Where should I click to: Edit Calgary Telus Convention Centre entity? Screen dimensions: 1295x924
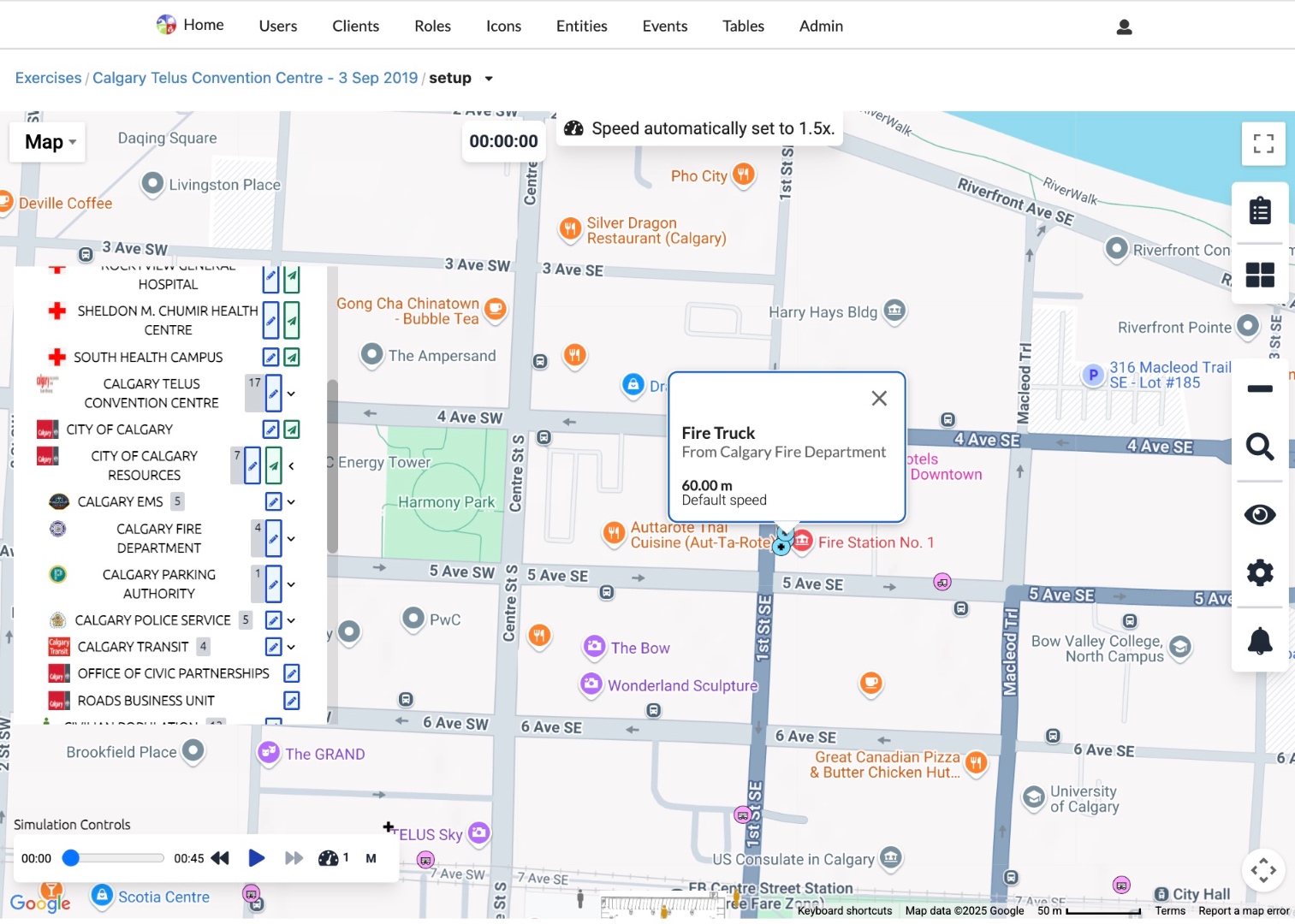(273, 394)
